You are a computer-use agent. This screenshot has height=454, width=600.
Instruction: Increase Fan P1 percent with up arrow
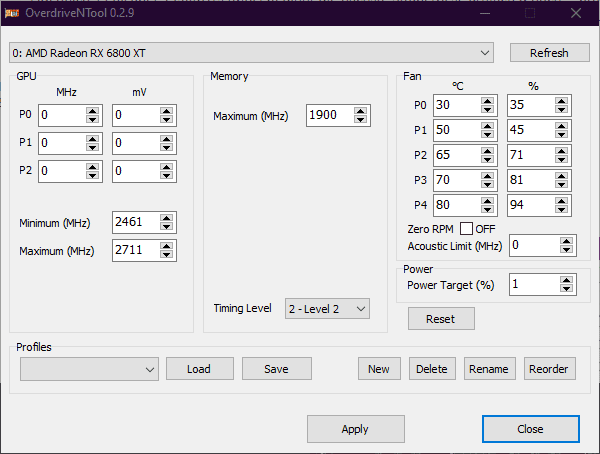click(561, 126)
